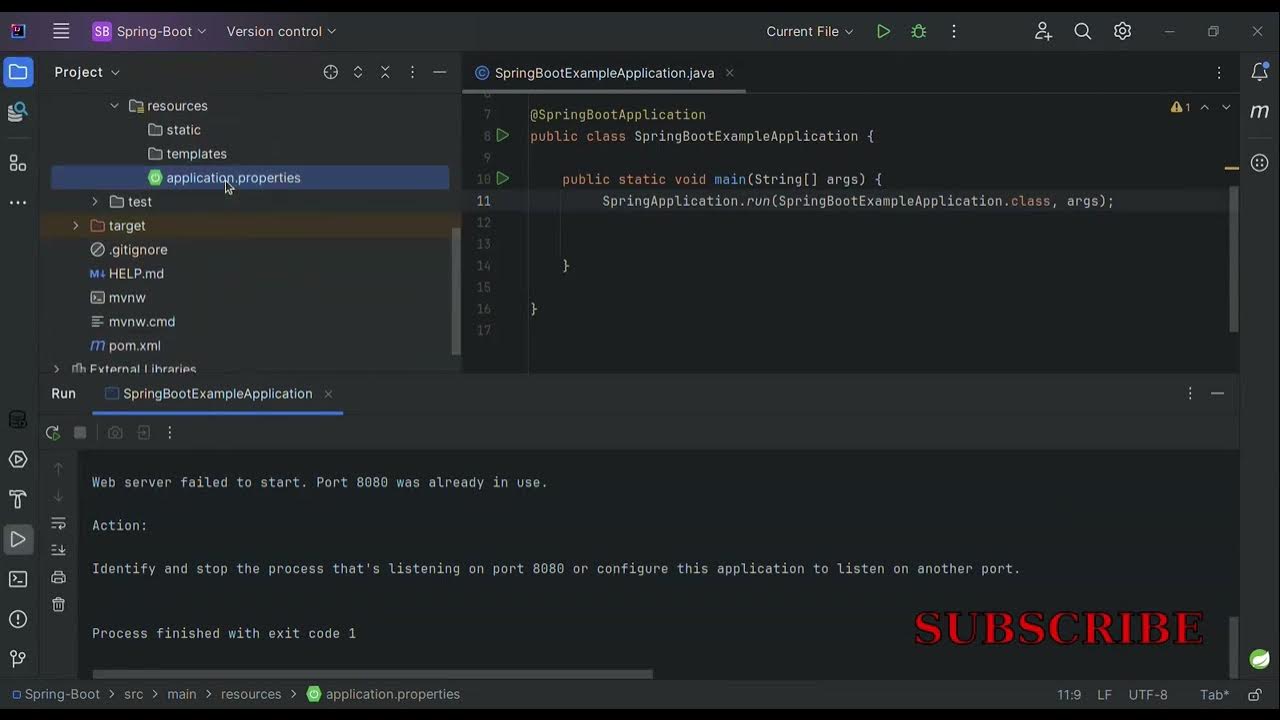Viewport: 1280px width, 720px height.
Task: Open Spring-Boot project dropdown
Action: point(150,31)
